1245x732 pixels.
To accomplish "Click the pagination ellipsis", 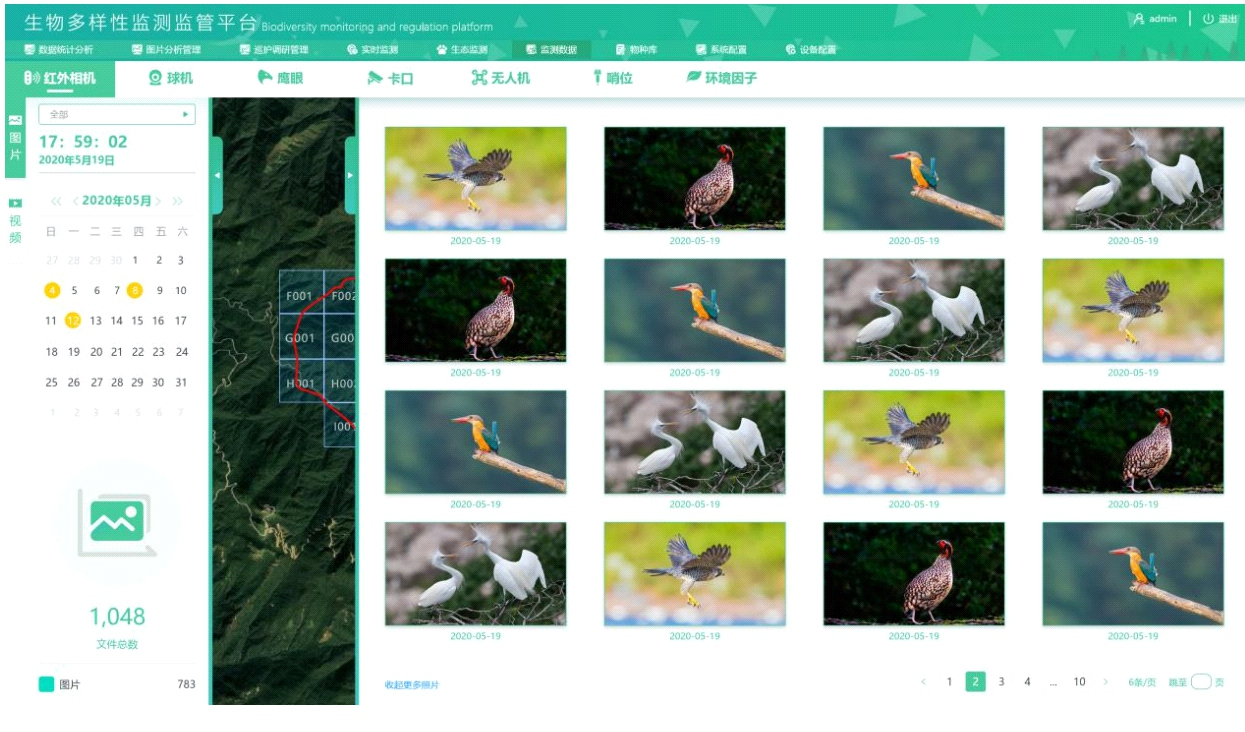I will (x=1053, y=683).
